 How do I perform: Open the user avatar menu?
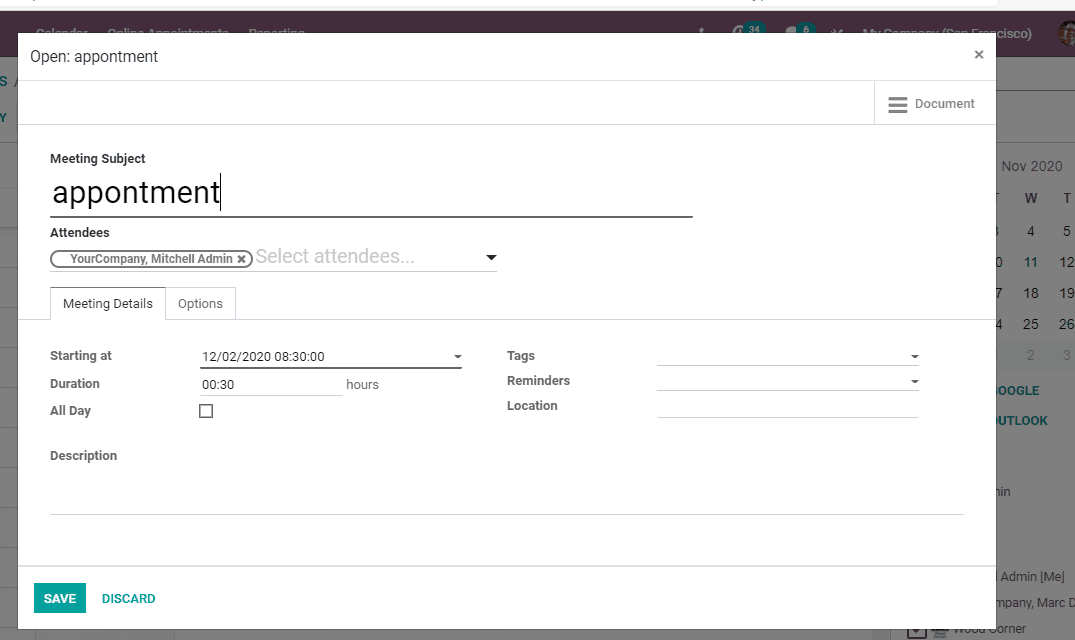click(1066, 32)
